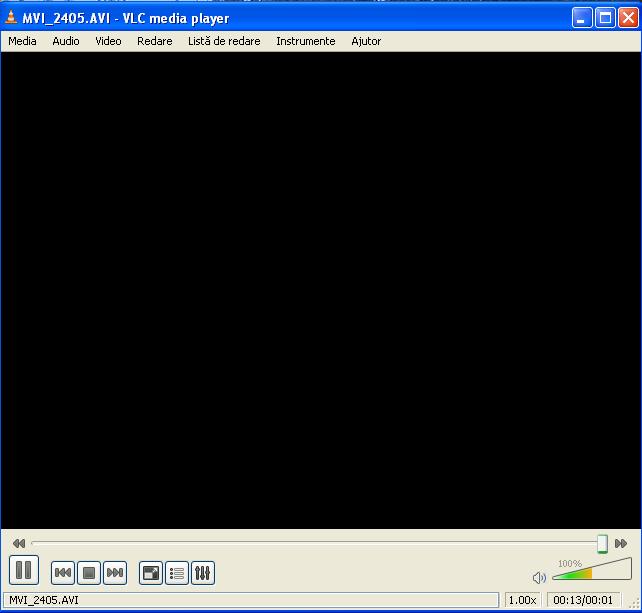The height and width of the screenshot is (613, 642).
Task: Open the Audio menu
Action: click(66, 41)
